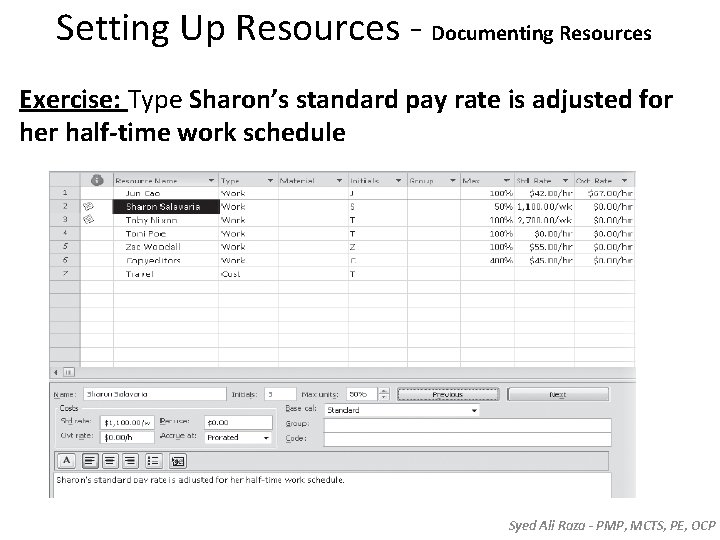This screenshot has height=540, width=720.
Task: Toggle bulleted list in notes
Action: coord(153,461)
